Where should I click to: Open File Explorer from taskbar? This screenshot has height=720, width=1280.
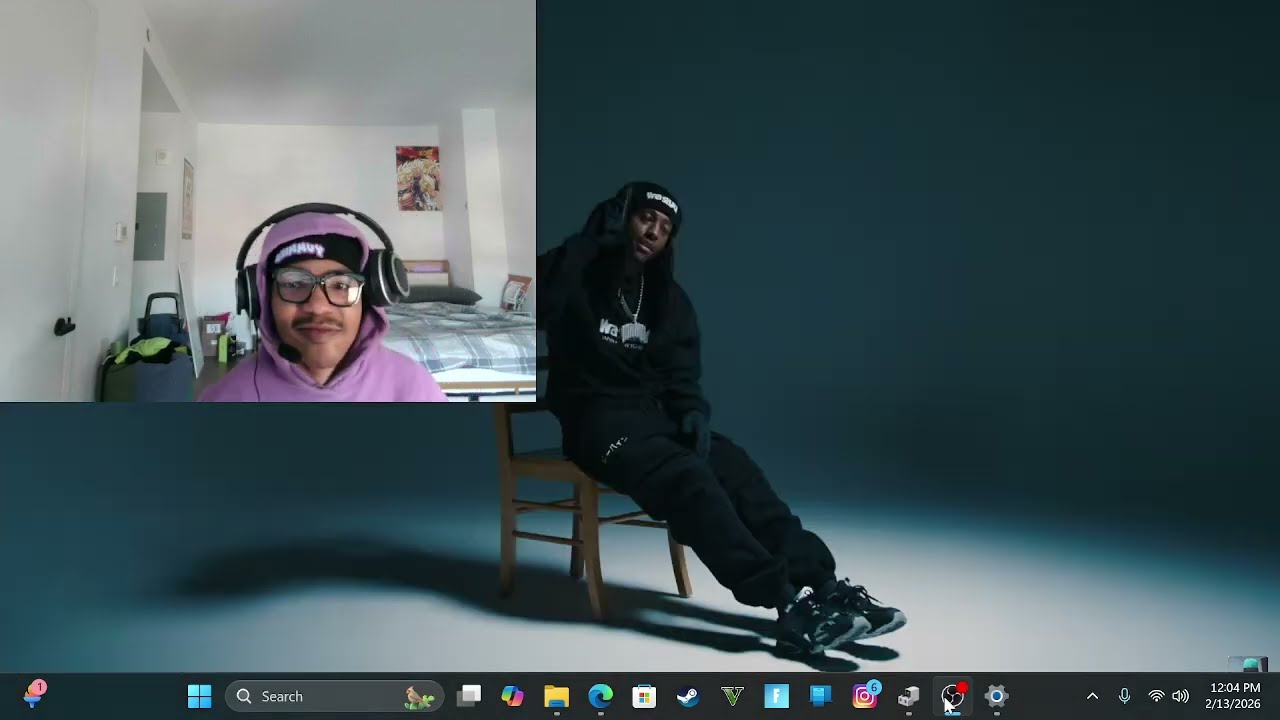557,696
